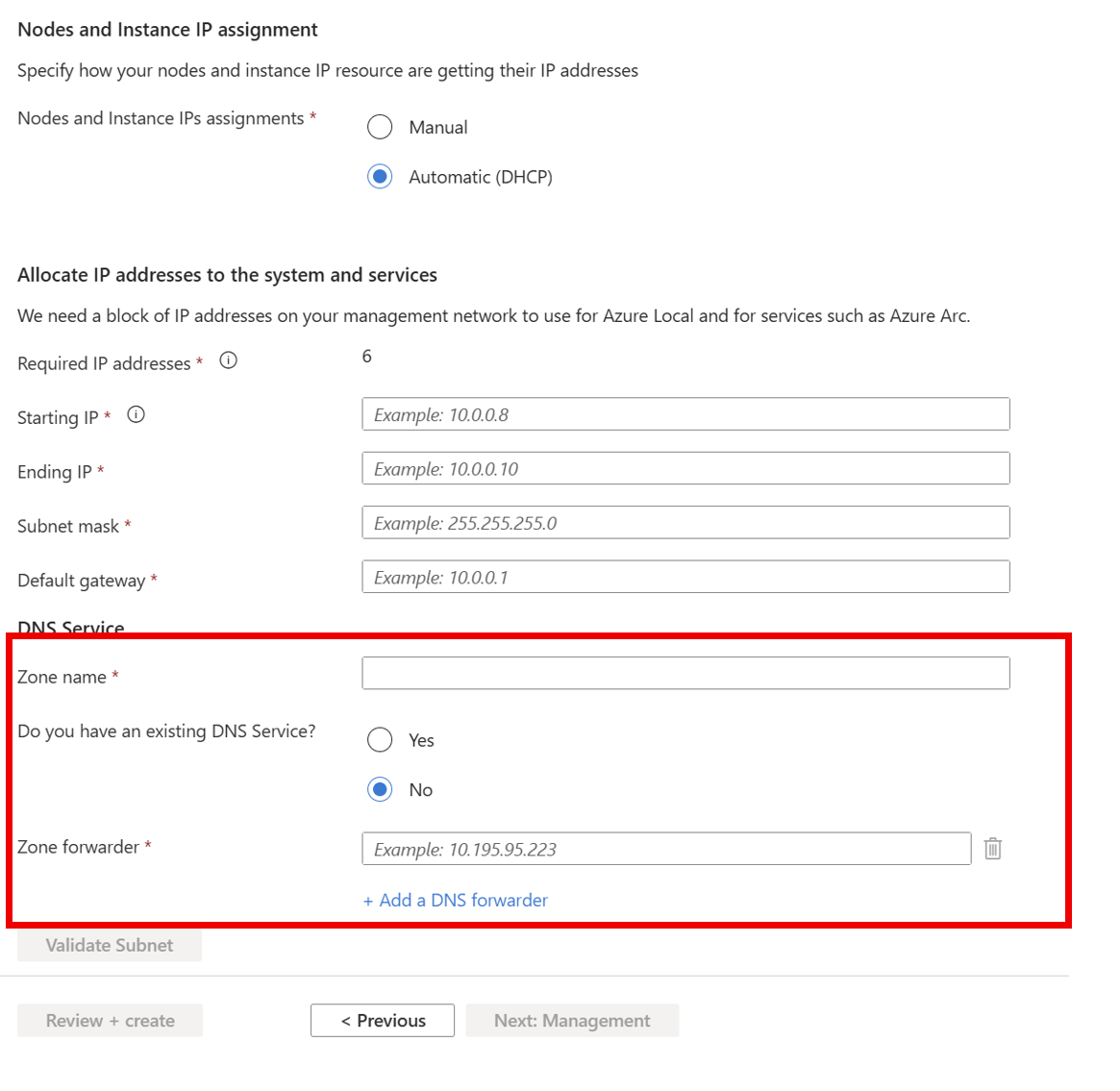Click the Zone forwarder label

point(79,848)
